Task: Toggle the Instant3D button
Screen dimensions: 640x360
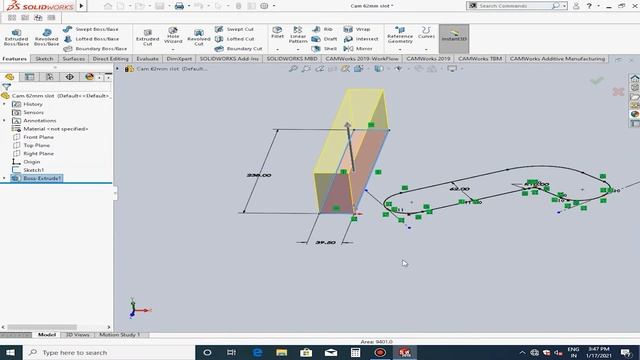Action: 454,39
